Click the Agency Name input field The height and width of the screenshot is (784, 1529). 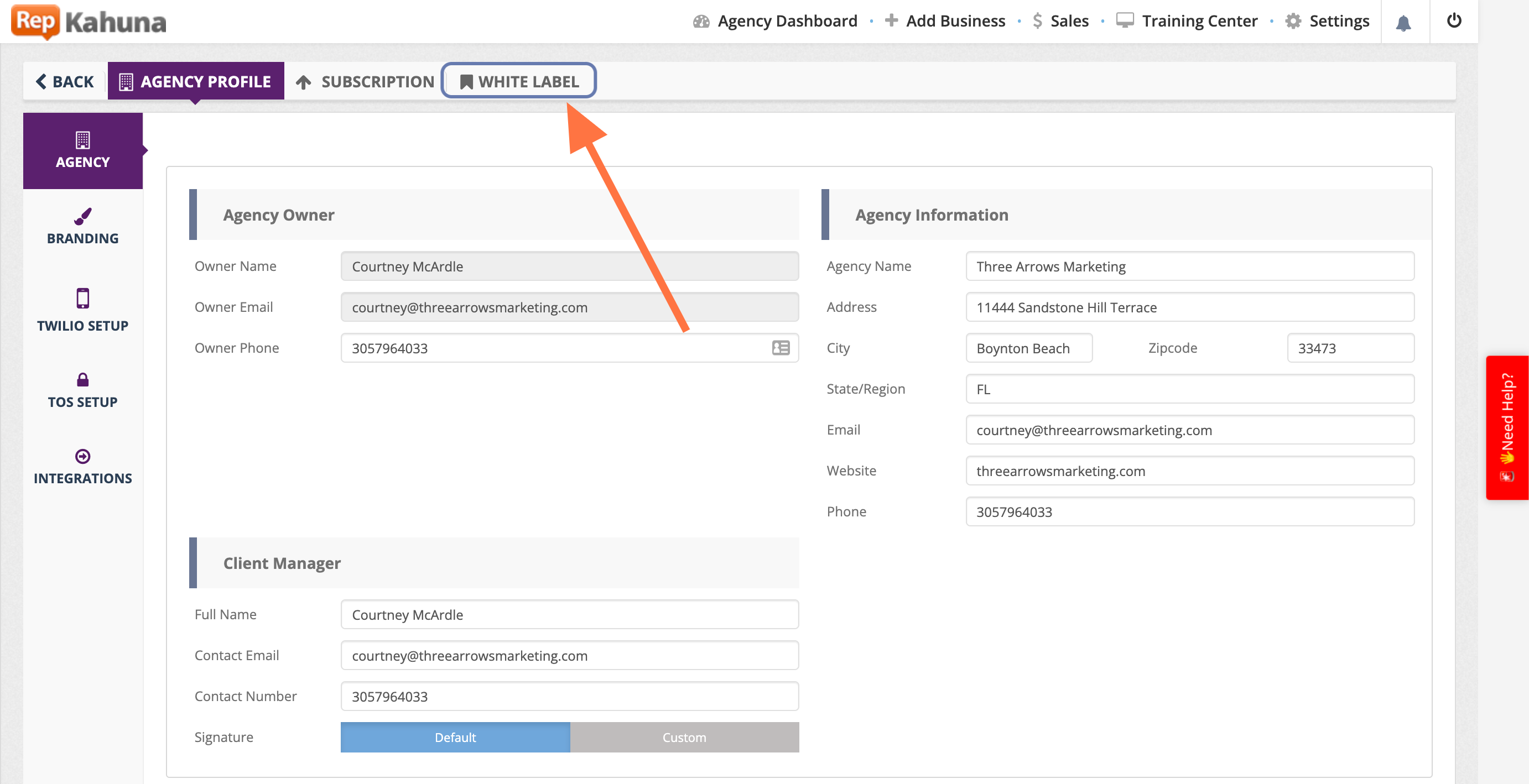click(1189, 266)
